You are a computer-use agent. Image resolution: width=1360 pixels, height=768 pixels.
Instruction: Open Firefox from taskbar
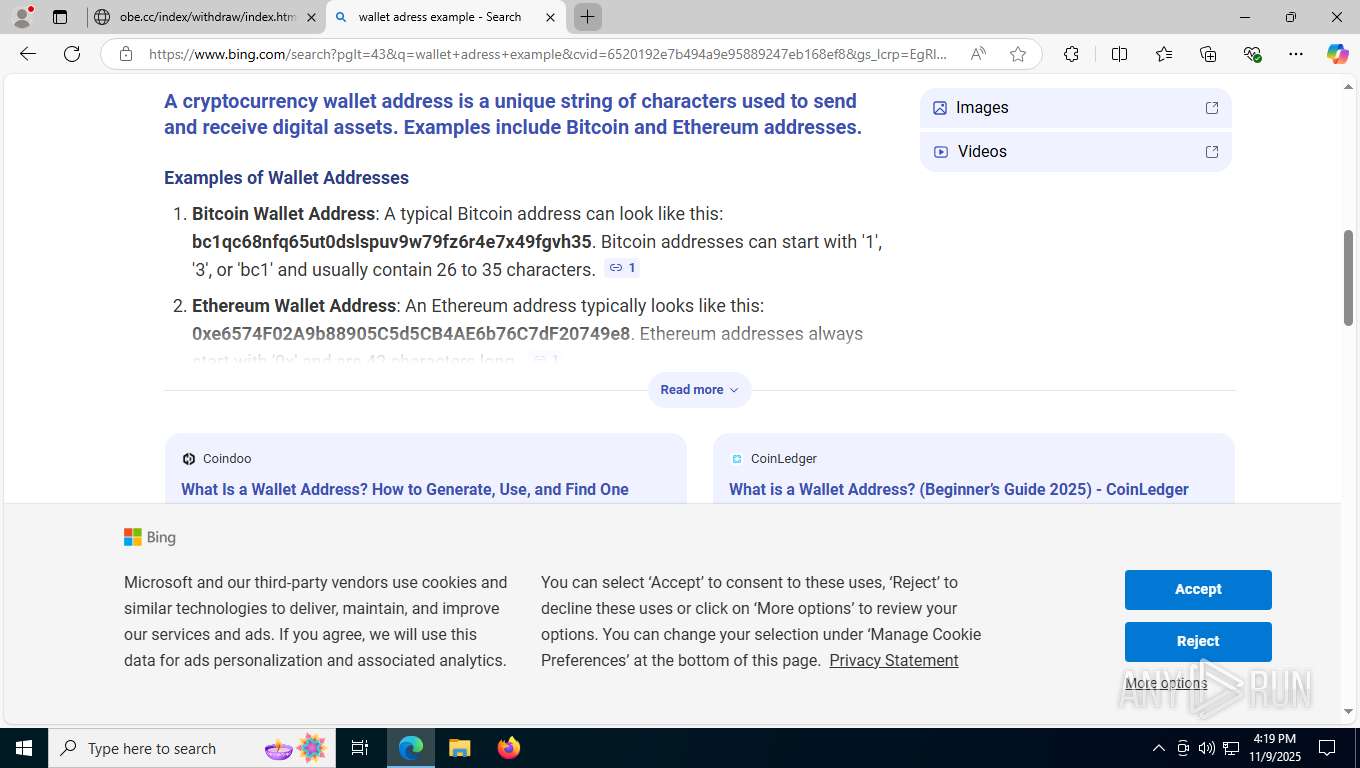click(x=508, y=748)
